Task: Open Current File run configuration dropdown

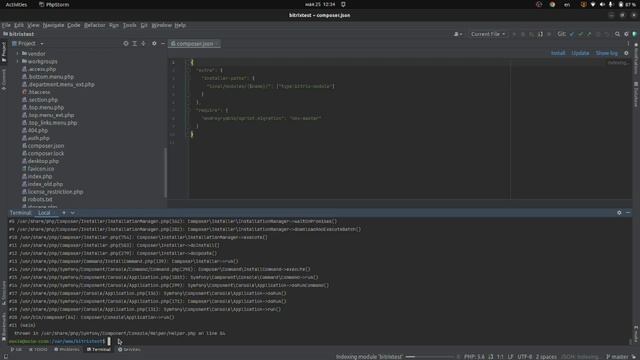Action: tap(488, 34)
